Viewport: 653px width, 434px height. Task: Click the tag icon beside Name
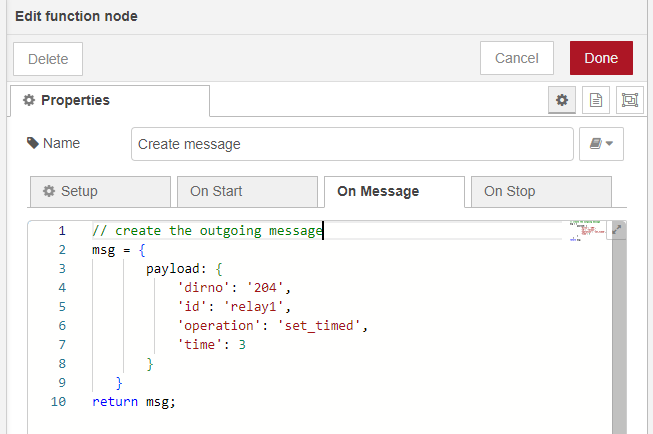tap(33, 143)
